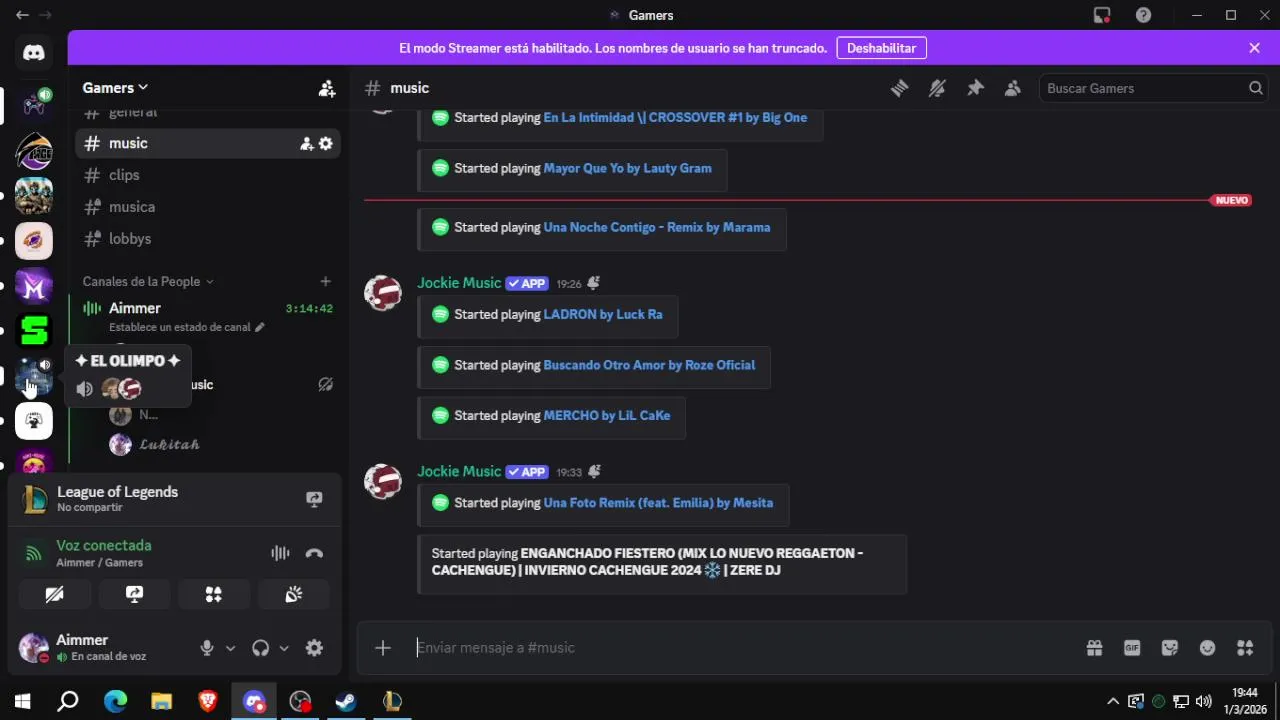
Task: Toggle noise suppression waveform icon
Action: 280,553
